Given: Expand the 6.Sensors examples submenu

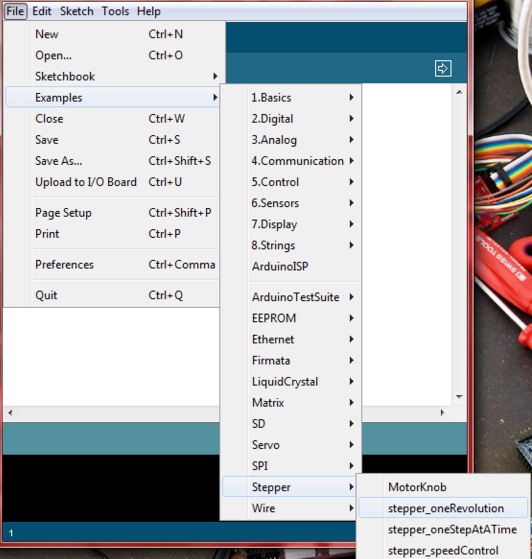Looking at the screenshot, I should pos(291,203).
